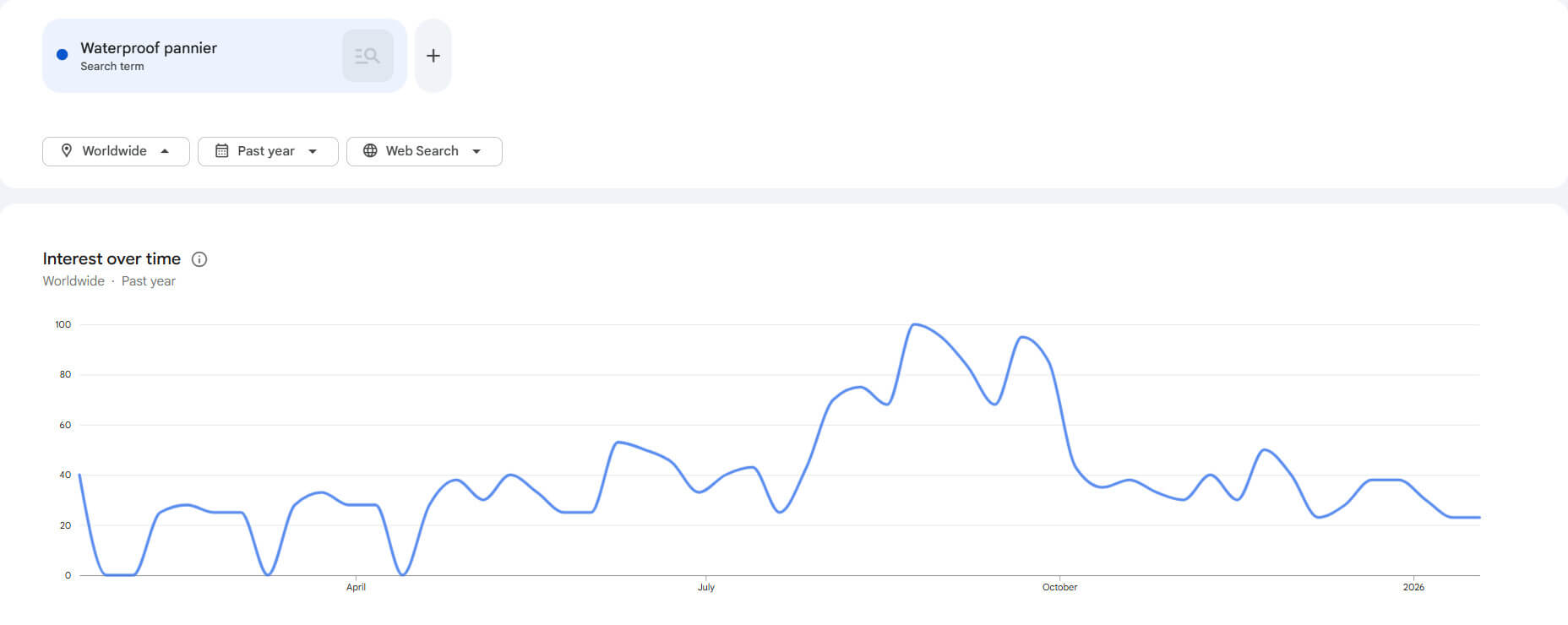Expand the Worldwide region dropdown arrow
Screen dimensions: 1568x625
pyautogui.click(x=165, y=151)
